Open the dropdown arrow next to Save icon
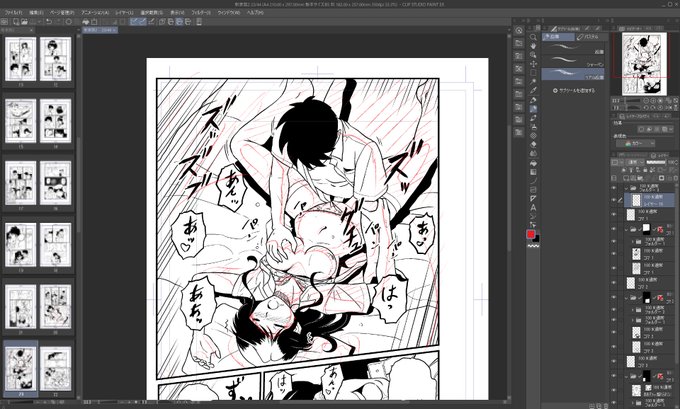 pos(39,21)
